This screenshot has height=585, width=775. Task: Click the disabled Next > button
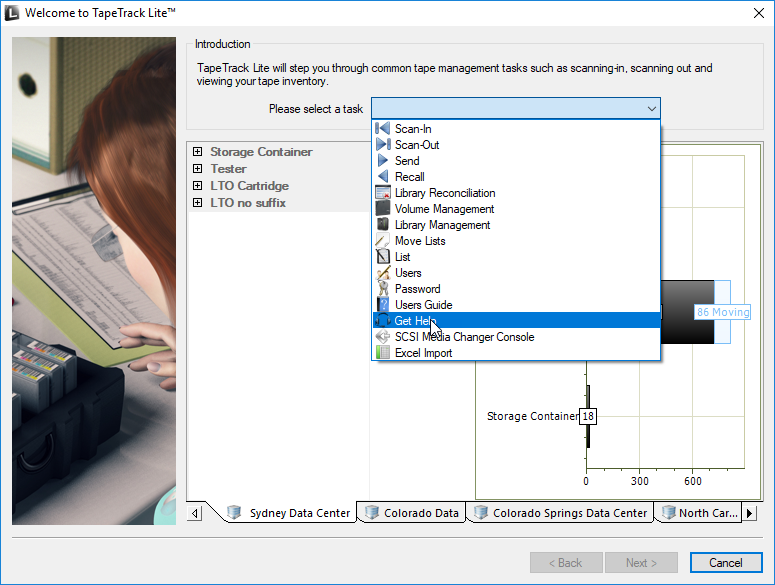(x=641, y=563)
